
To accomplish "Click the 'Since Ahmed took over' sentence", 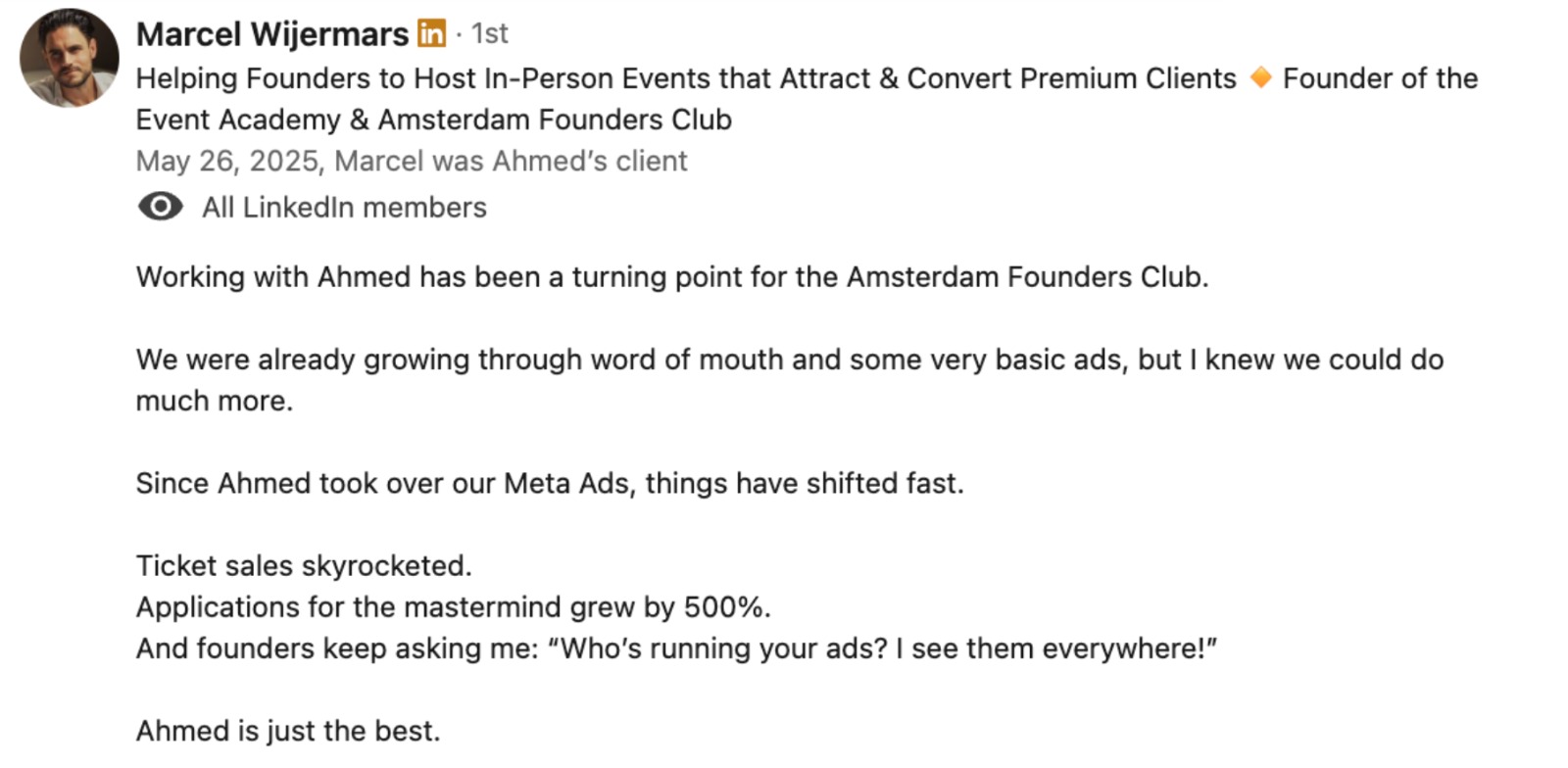I will 549,483.
